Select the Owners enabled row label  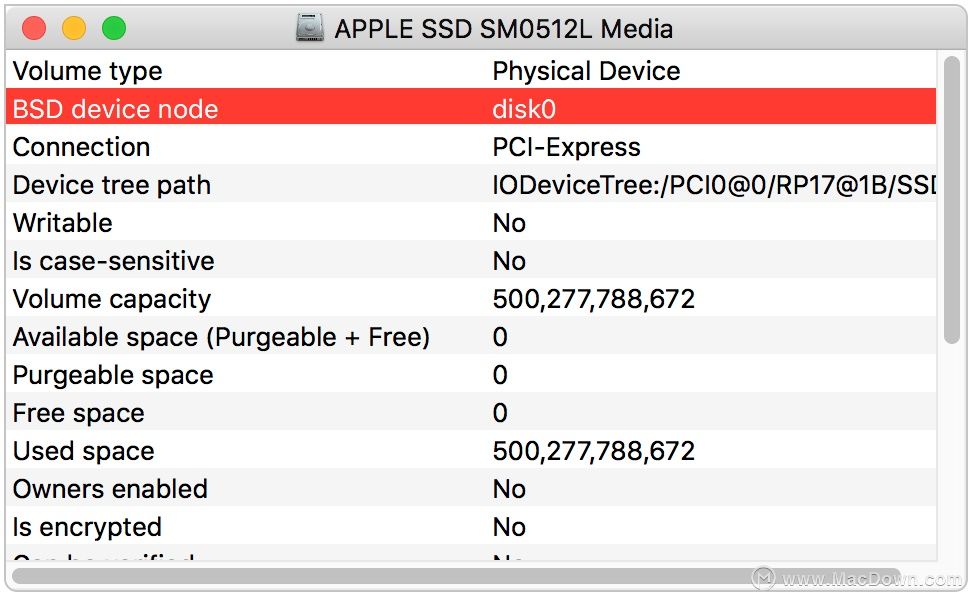tap(110, 489)
